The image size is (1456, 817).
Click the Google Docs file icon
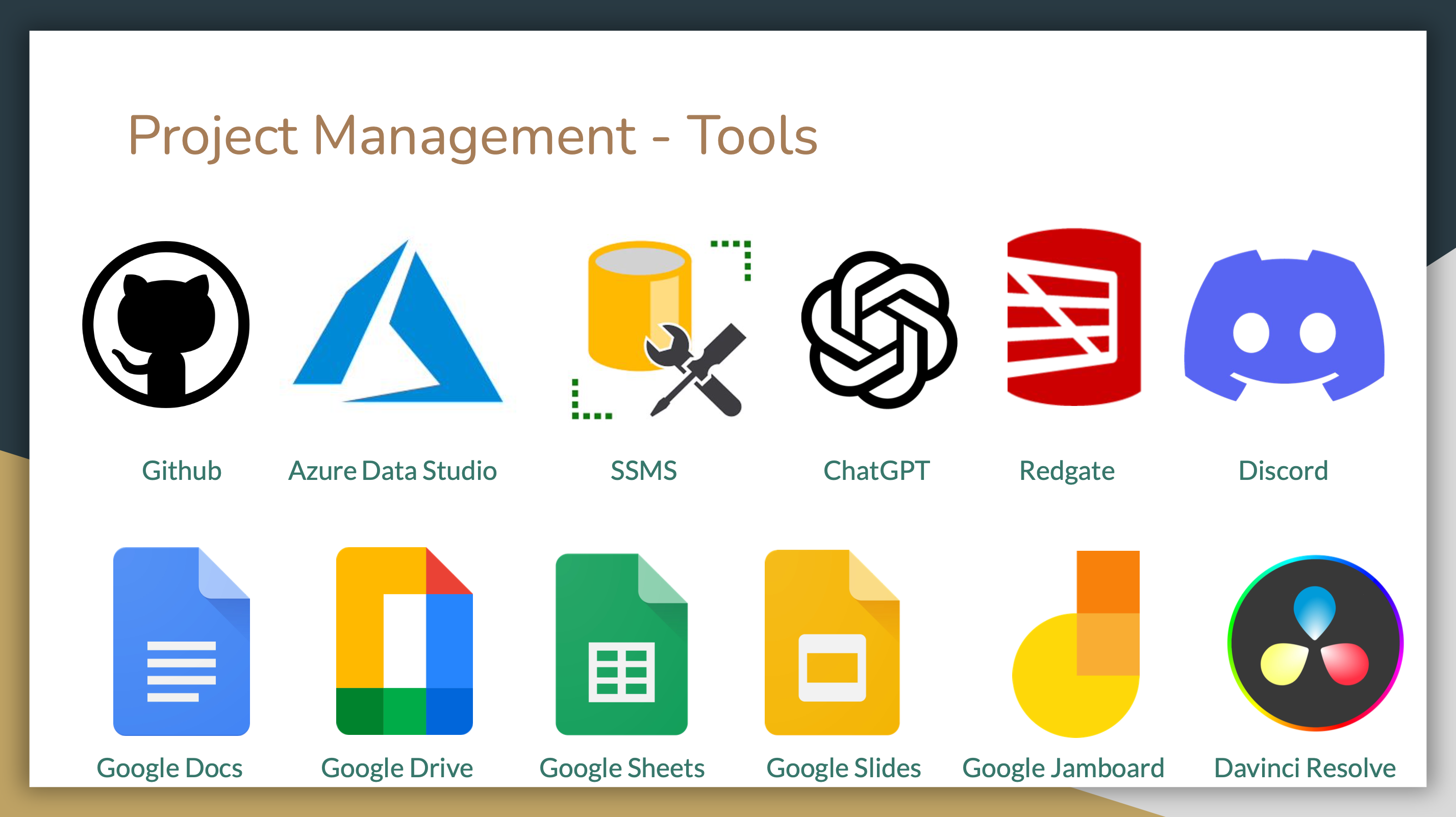click(x=181, y=641)
